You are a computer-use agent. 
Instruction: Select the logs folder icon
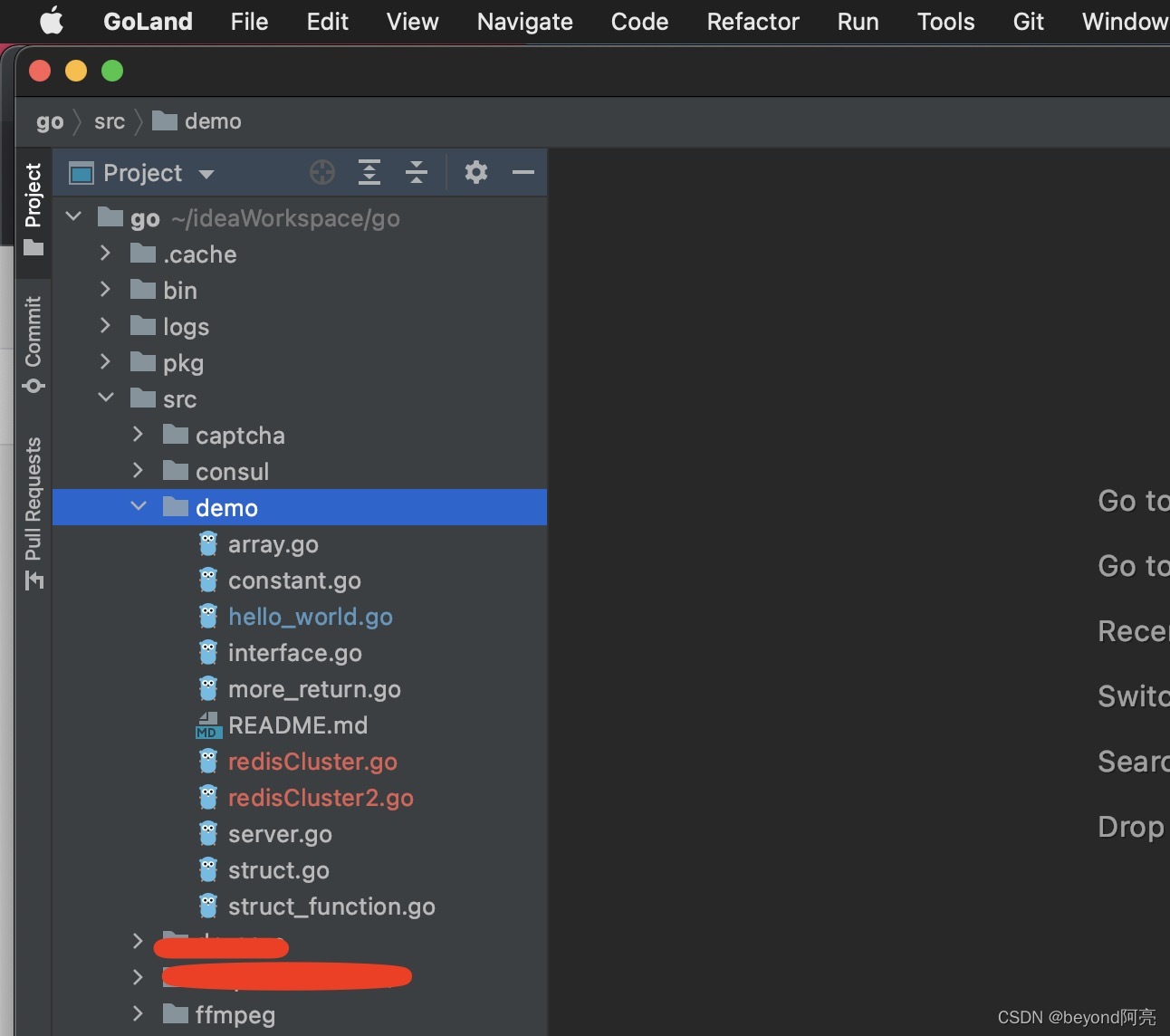click(x=143, y=326)
